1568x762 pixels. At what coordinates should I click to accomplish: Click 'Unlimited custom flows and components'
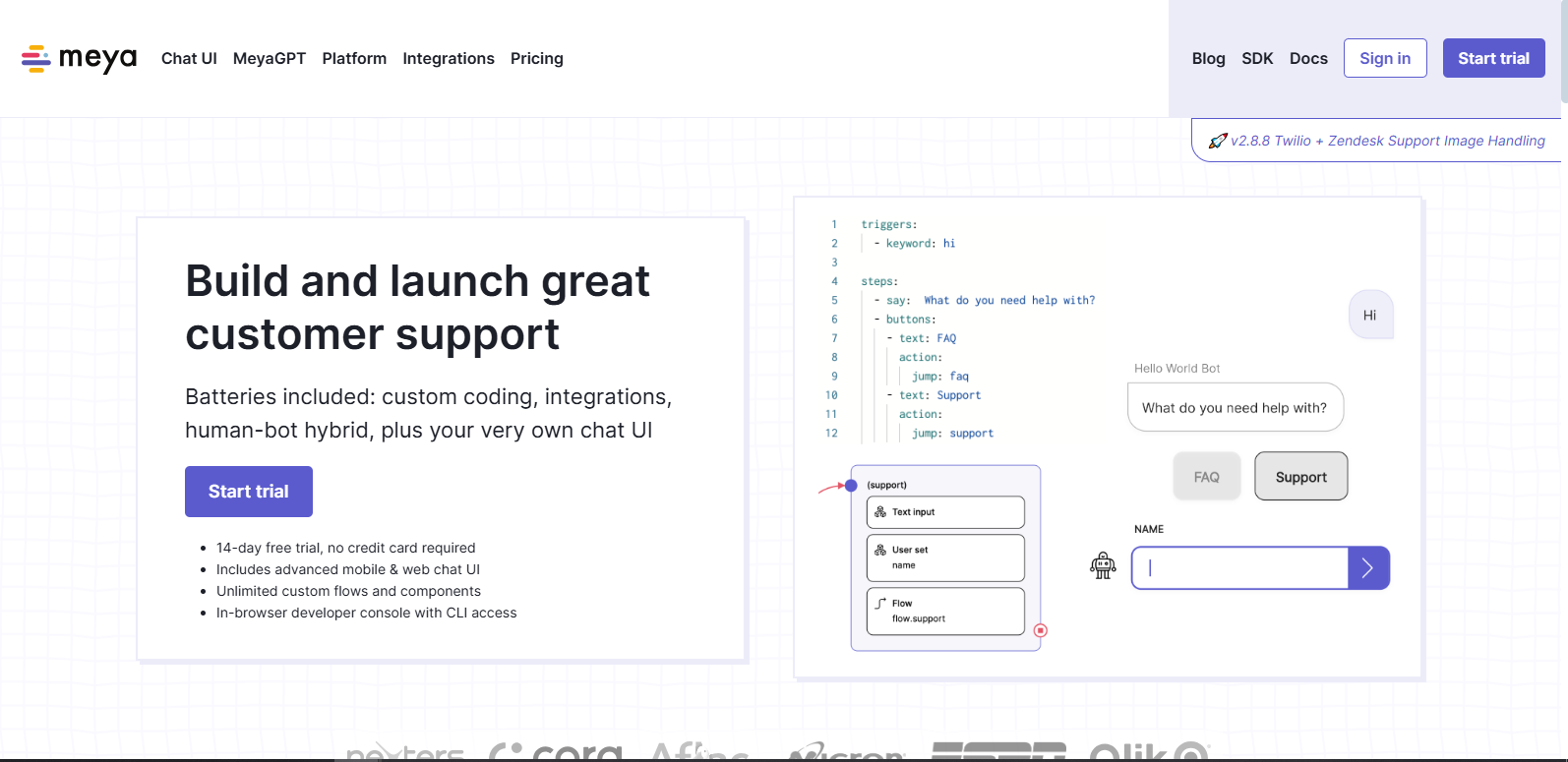point(348,591)
